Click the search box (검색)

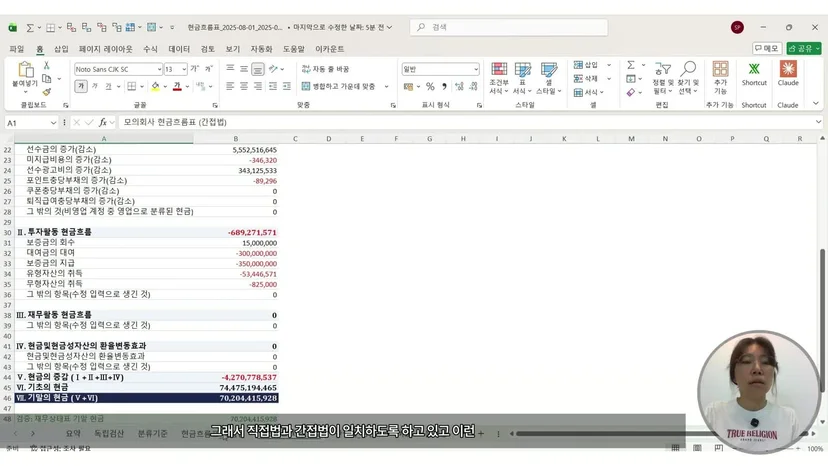tap(509, 27)
